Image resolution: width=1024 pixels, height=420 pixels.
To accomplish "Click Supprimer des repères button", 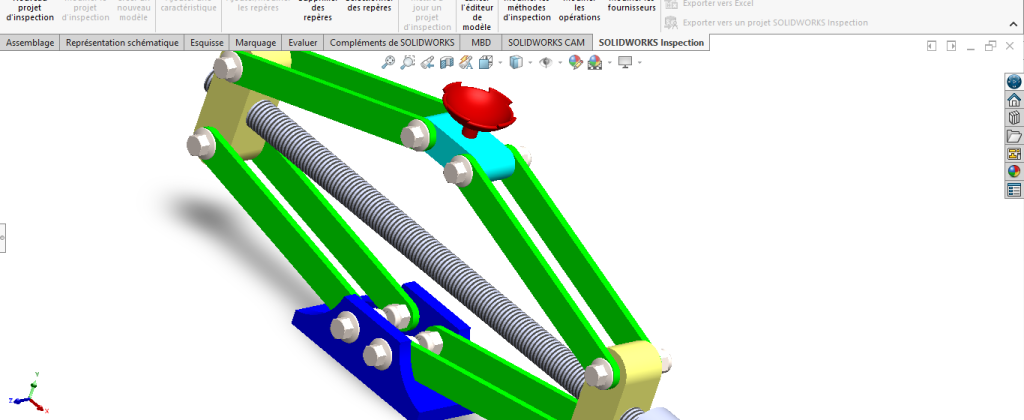I will coord(318,12).
